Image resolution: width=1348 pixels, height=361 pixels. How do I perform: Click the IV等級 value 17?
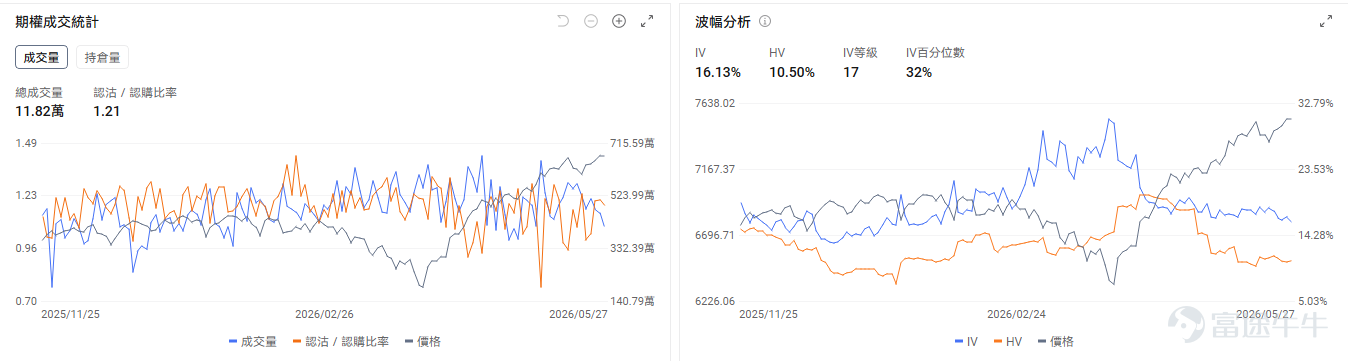coord(851,72)
